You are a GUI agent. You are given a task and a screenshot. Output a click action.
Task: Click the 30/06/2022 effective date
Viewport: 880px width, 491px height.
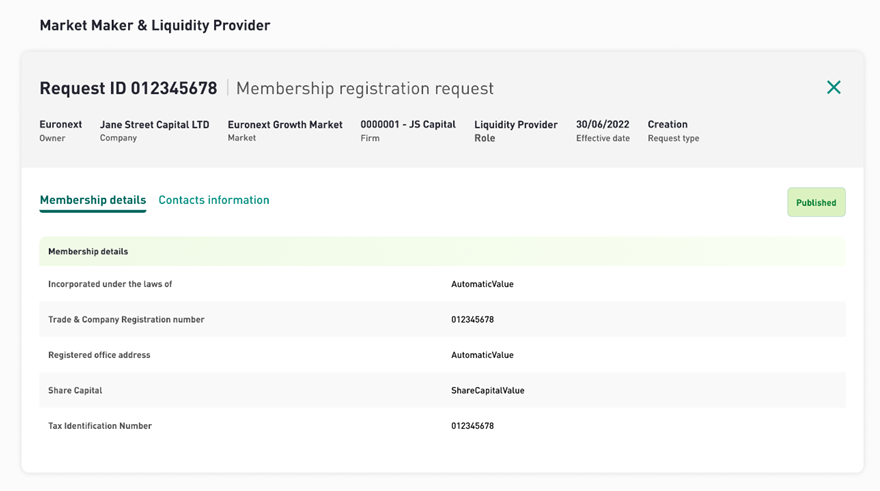603,125
